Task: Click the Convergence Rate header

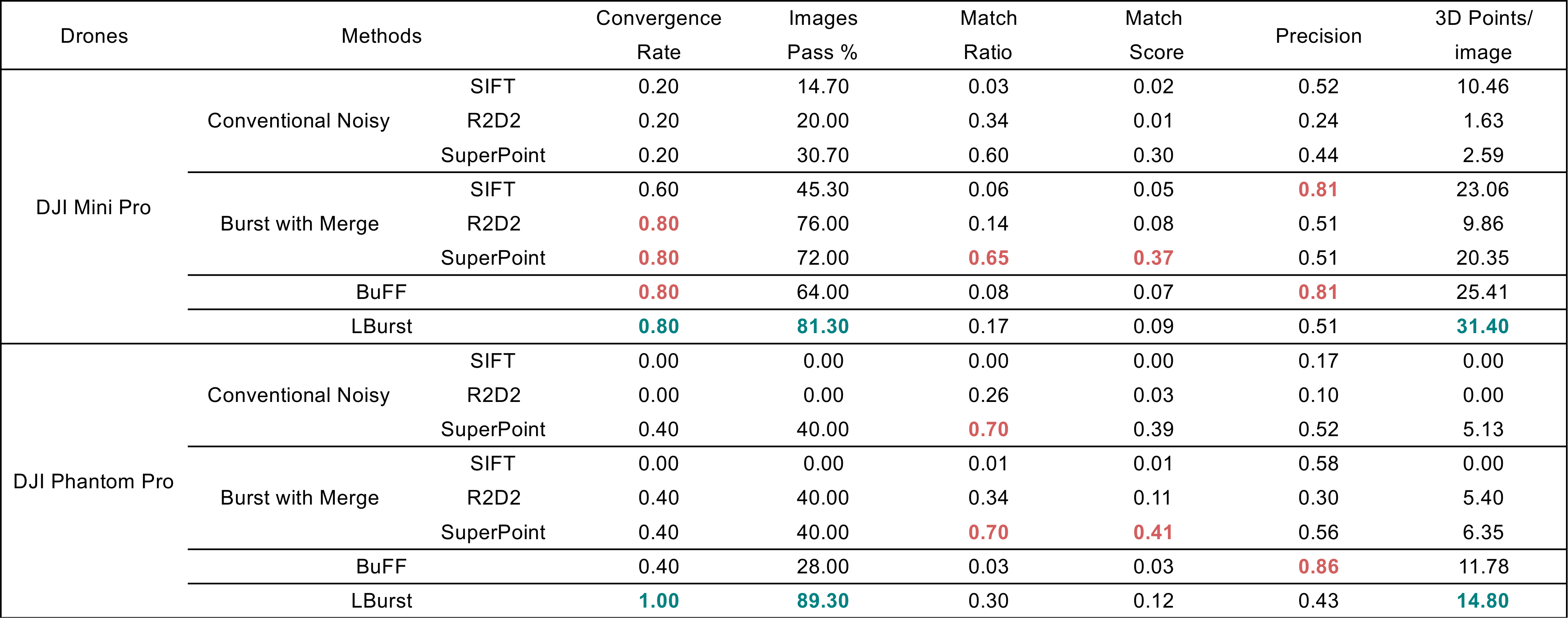Action: pyautogui.click(x=659, y=35)
